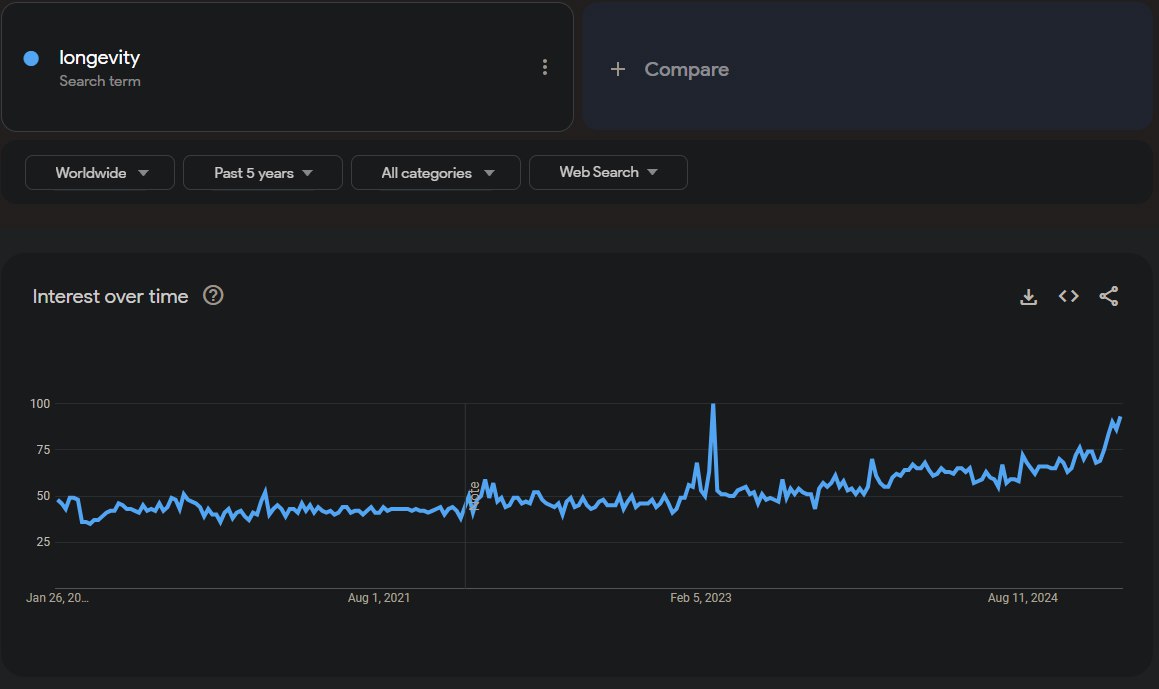Click the peak spike reaching 100
The image size is (1159, 689).
[x=712, y=406]
